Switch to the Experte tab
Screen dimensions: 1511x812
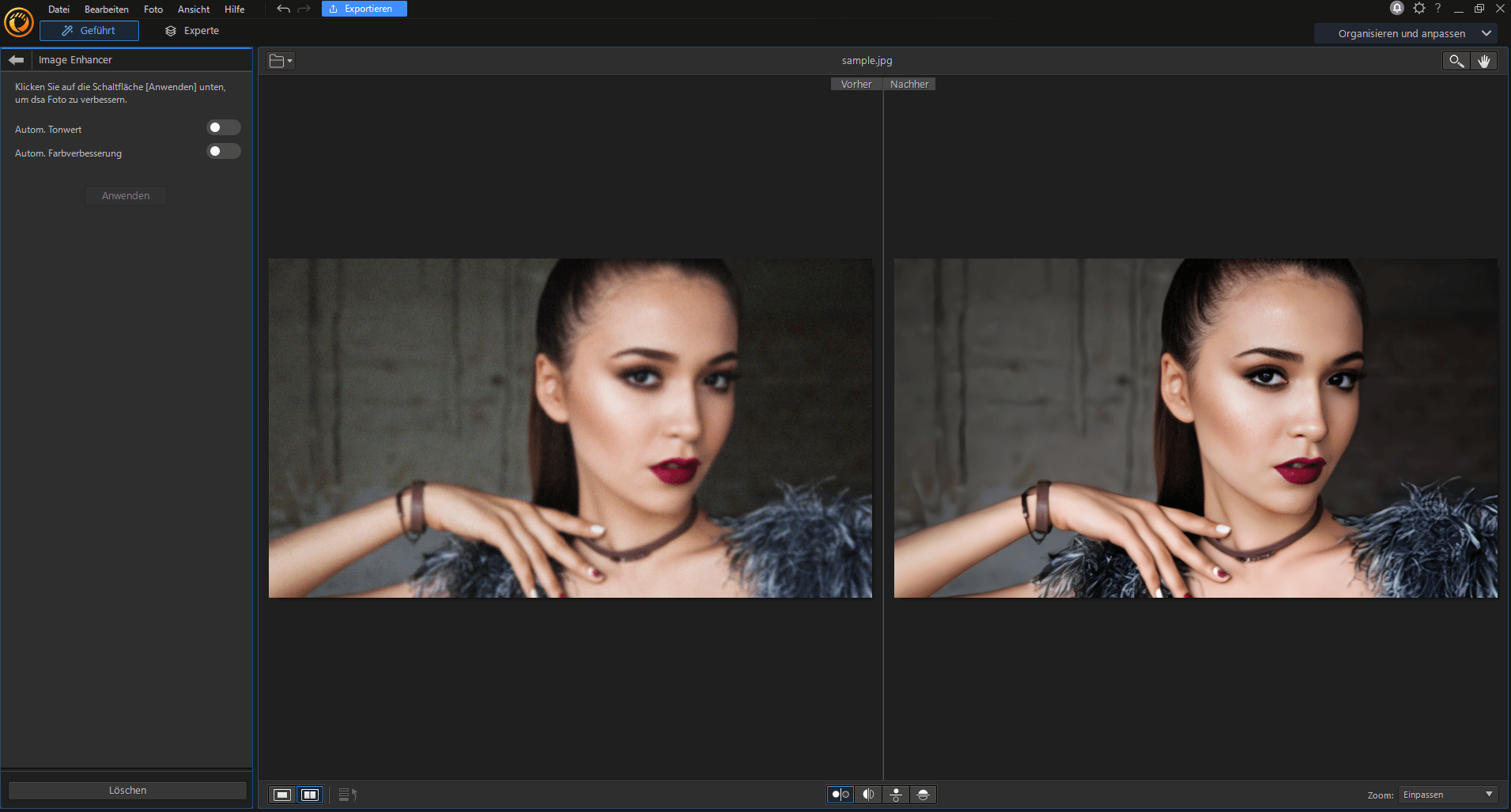(191, 31)
